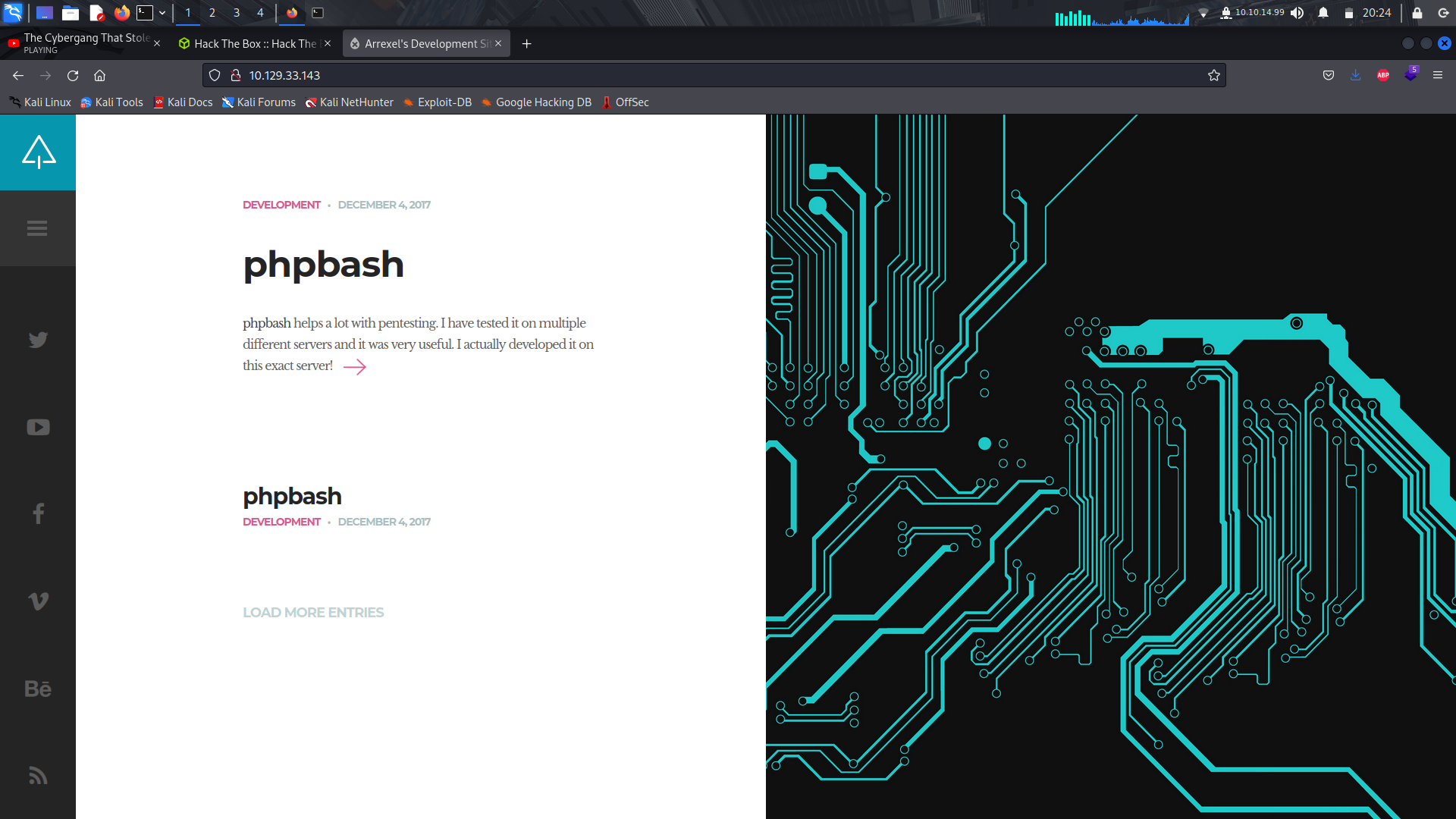Screen dimensions: 1456x819
Task: Open the Vimeo sidebar icon
Action: [x=38, y=601]
